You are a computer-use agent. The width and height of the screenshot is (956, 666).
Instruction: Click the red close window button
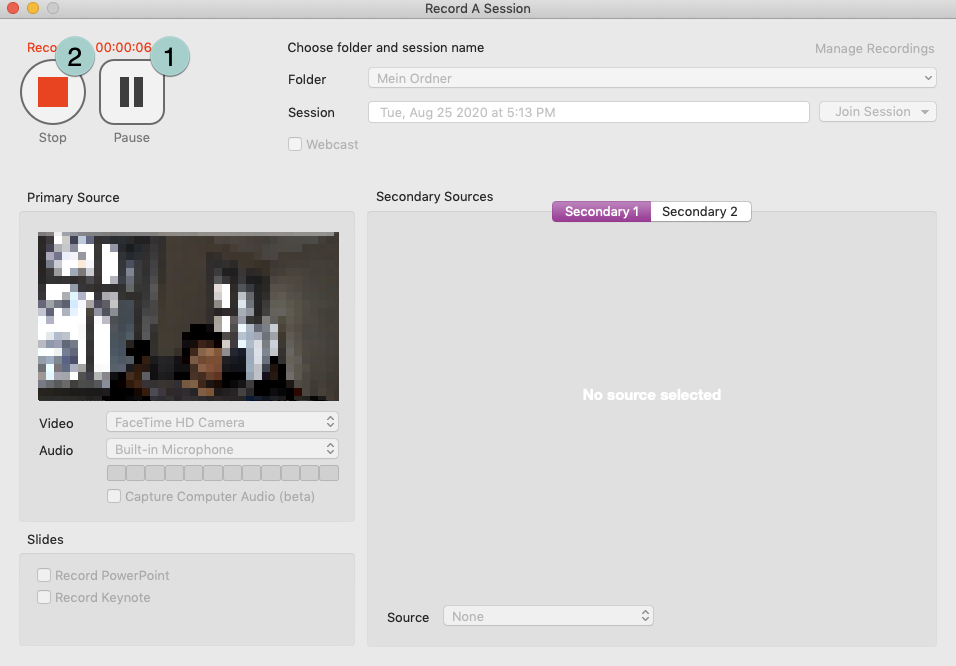[x=13, y=9]
